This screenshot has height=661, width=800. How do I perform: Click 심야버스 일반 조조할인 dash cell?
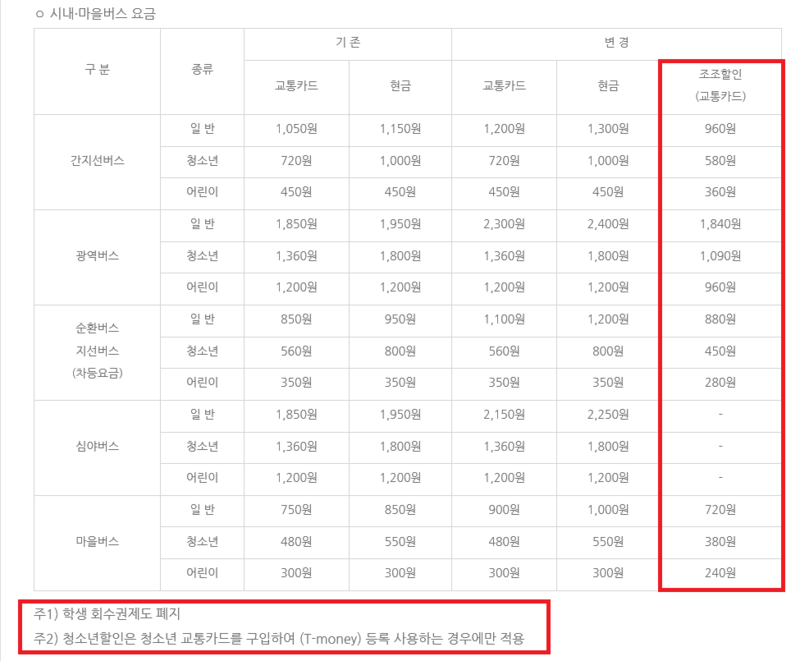(x=720, y=415)
